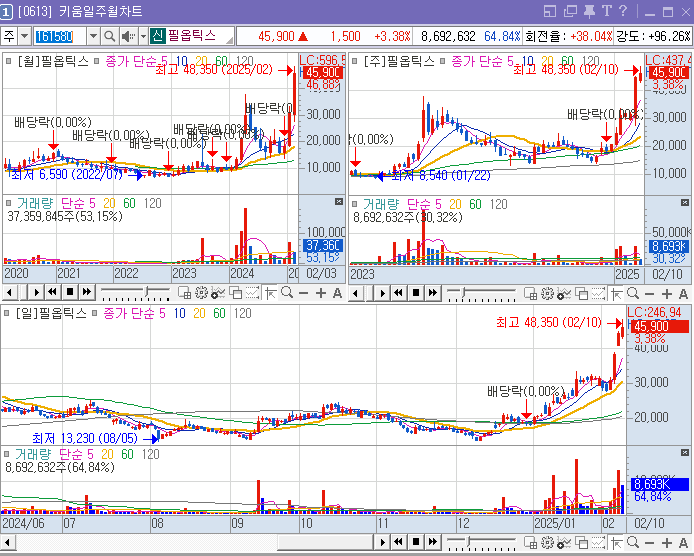Click left arrow of daily chart scrollbar
The height and width of the screenshot is (556, 694).
[7, 542]
